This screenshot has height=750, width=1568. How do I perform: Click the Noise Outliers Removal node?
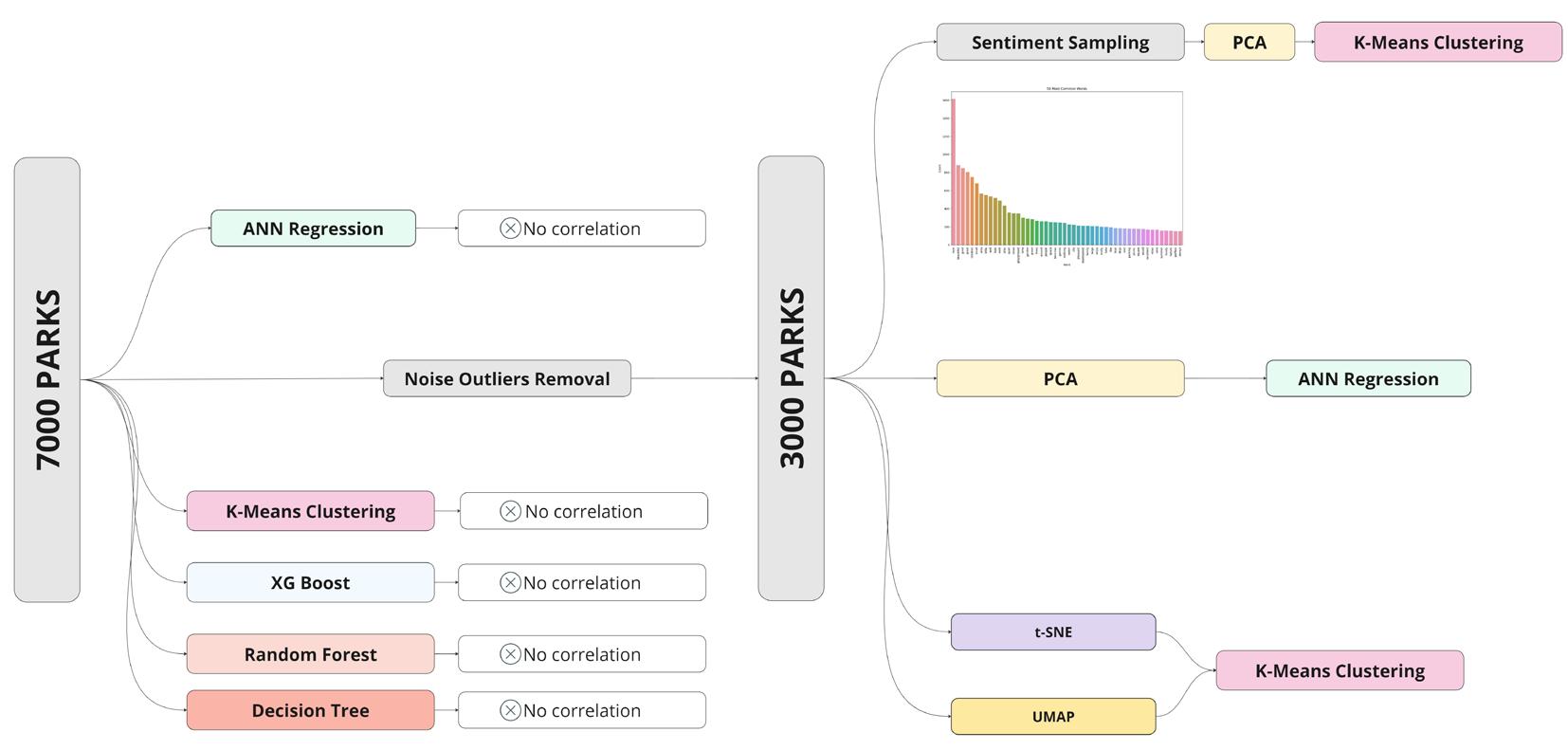(506, 378)
